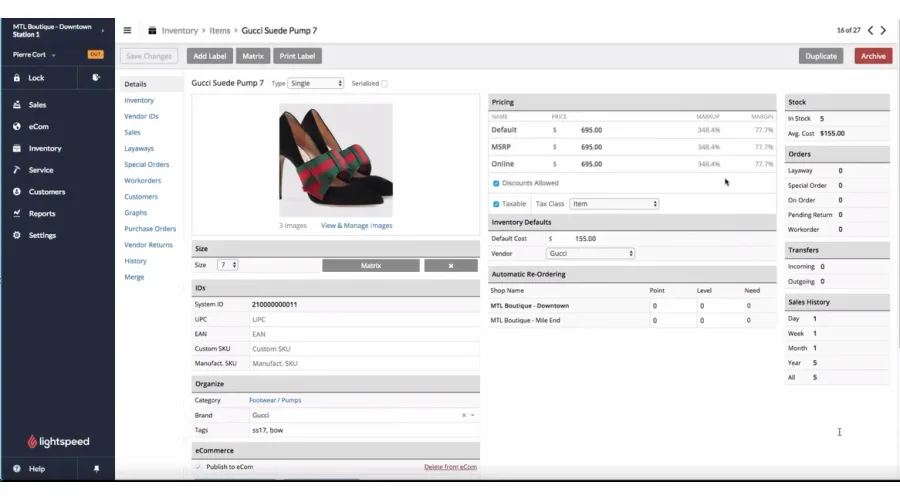900x500 pixels.
Task: Go to the previous item arrow
Action: 870,30
